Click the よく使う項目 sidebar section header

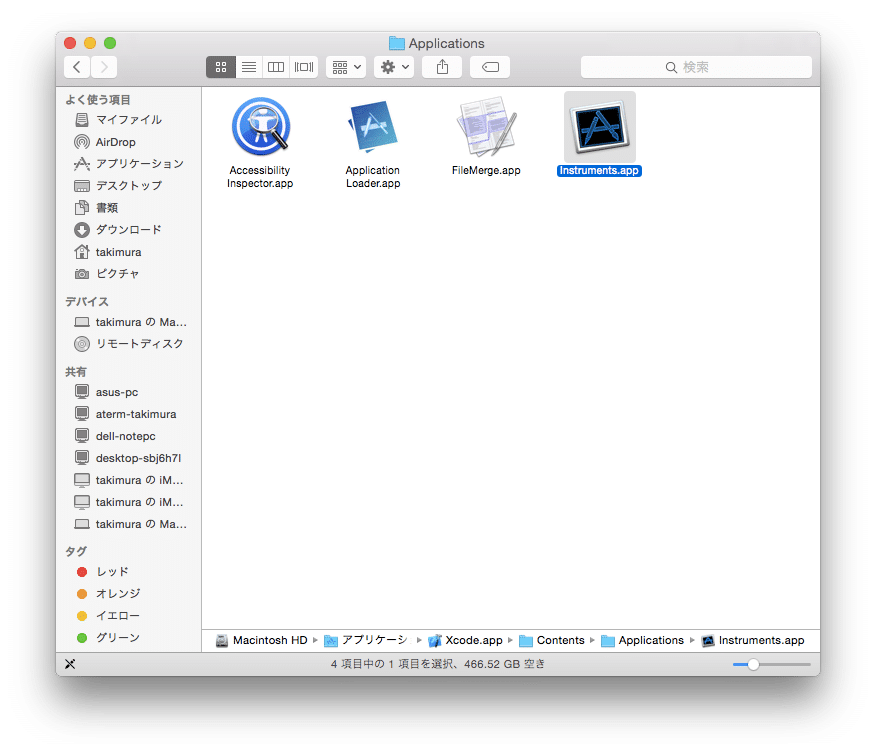click(x=98, y=100)
